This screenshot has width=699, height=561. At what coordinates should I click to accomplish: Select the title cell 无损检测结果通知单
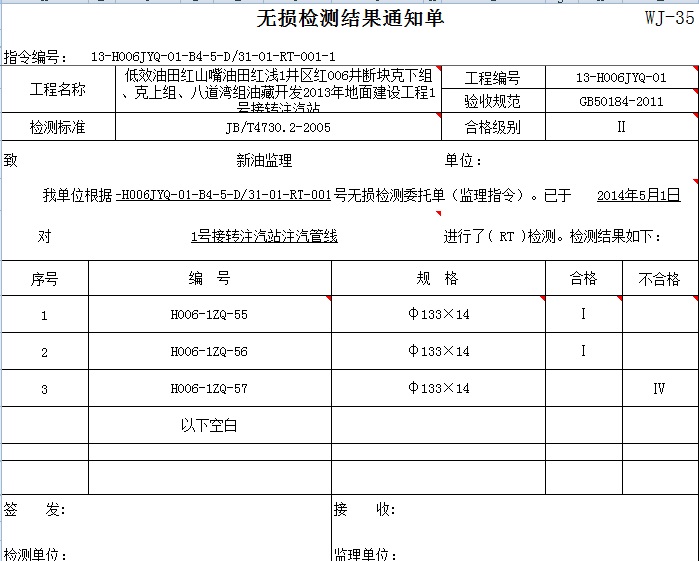(x=350, y=19)
